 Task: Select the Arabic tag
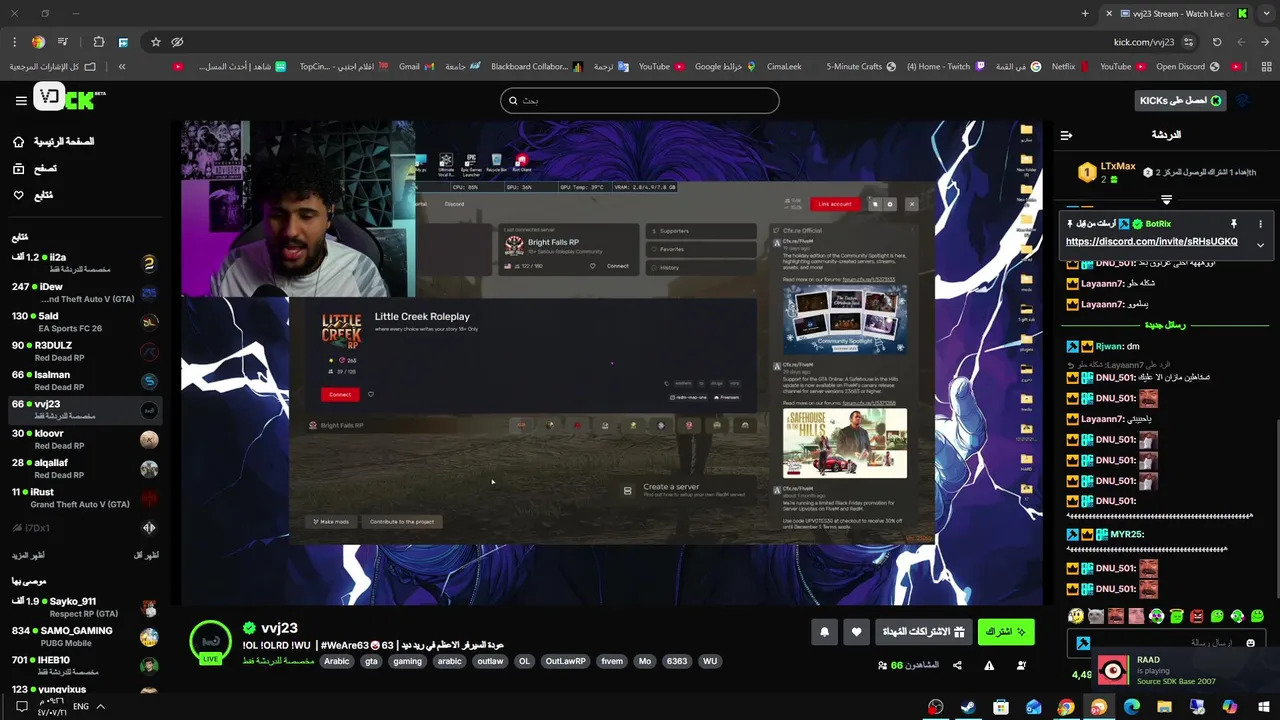click(337, 661)
